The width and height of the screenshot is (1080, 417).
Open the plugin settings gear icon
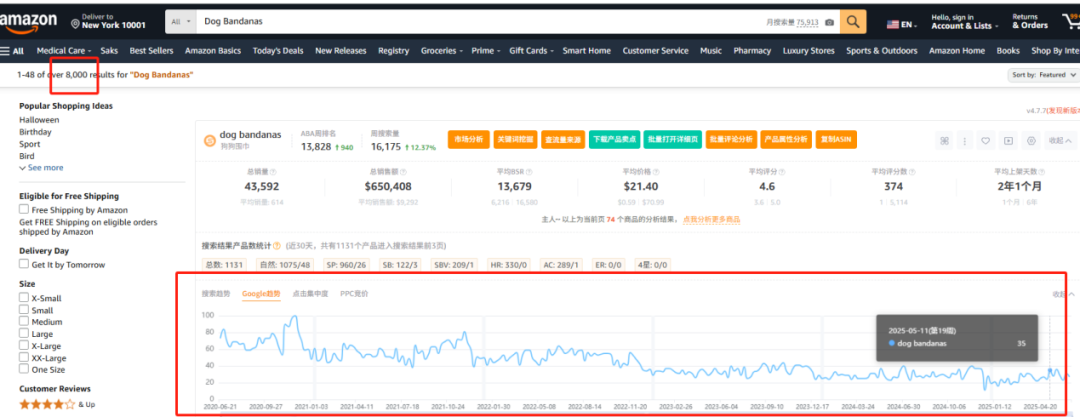(x=1031, y=141)
